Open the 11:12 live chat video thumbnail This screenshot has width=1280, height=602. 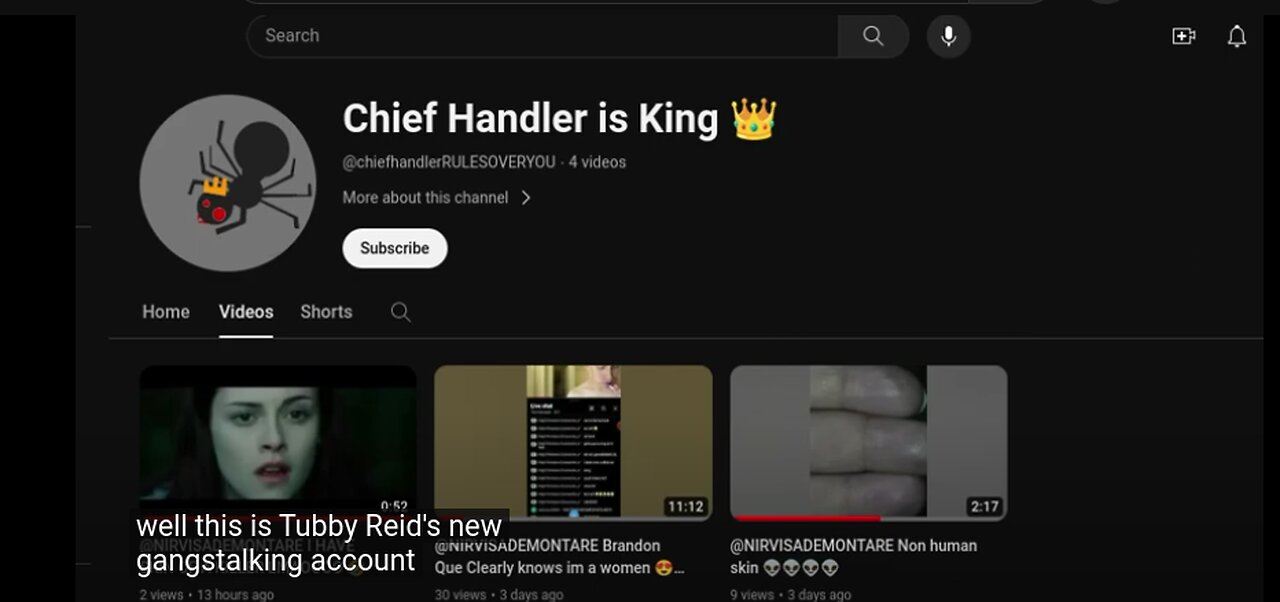573,443
